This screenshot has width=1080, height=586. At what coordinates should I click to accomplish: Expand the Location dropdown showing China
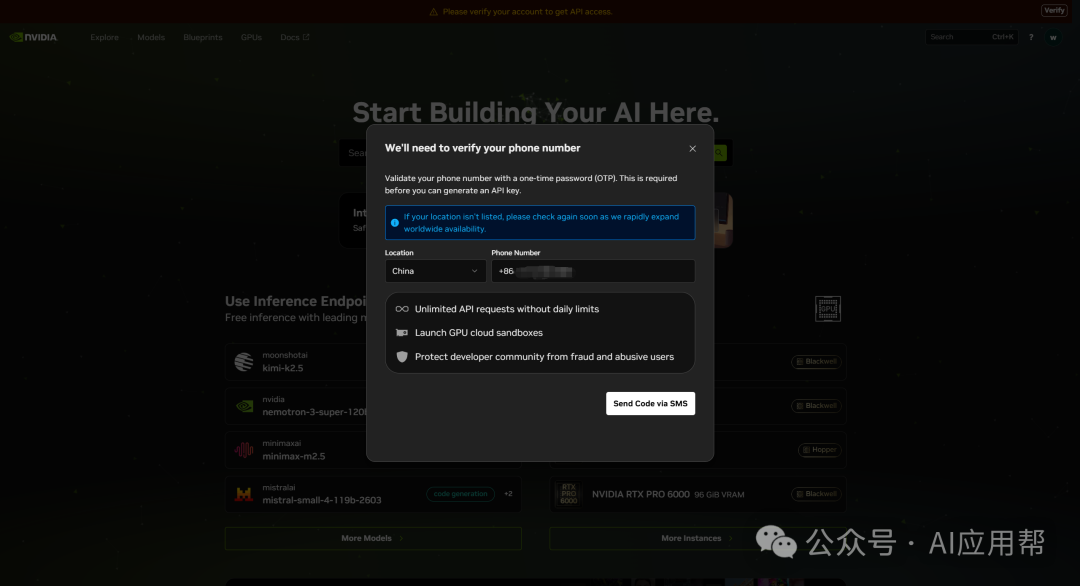click(x=435, y=271)
